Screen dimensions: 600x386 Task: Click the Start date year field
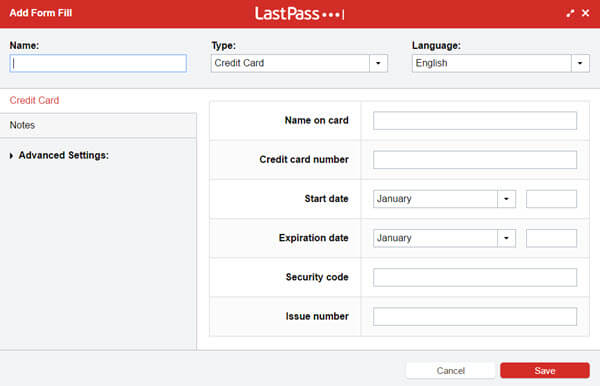click(551, 199)
